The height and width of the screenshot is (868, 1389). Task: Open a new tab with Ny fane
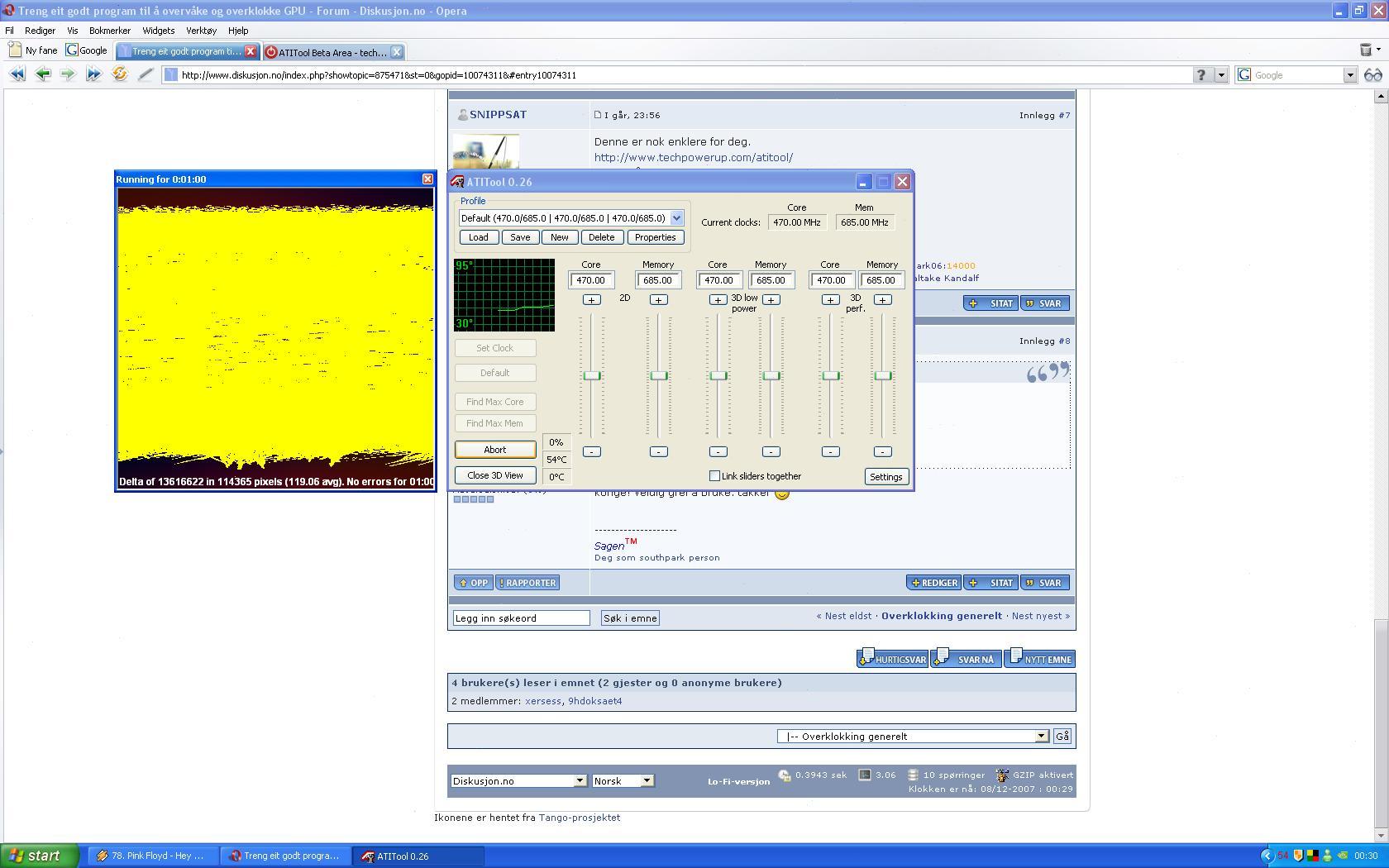coord(33,50)
